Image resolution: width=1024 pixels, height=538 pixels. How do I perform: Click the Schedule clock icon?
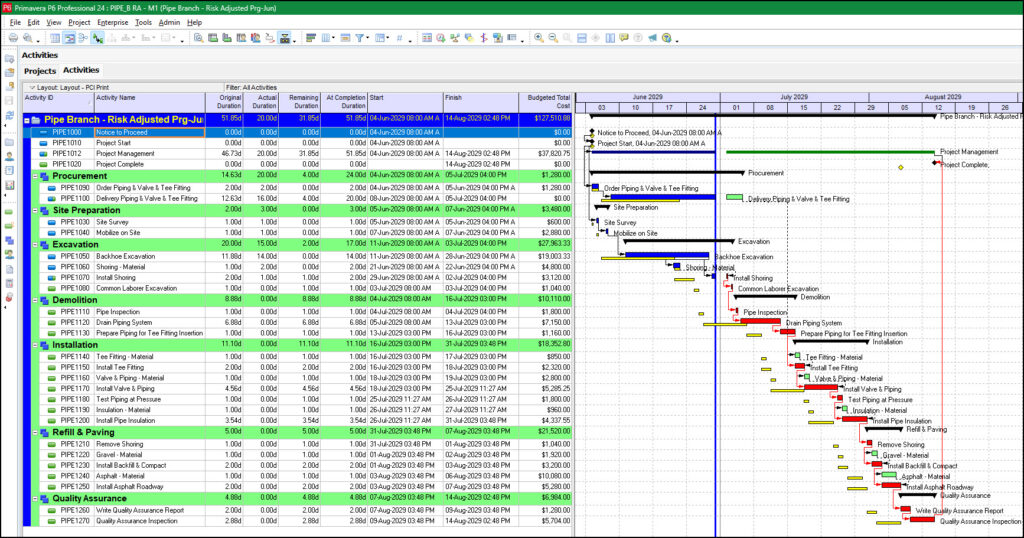[441, 38]
